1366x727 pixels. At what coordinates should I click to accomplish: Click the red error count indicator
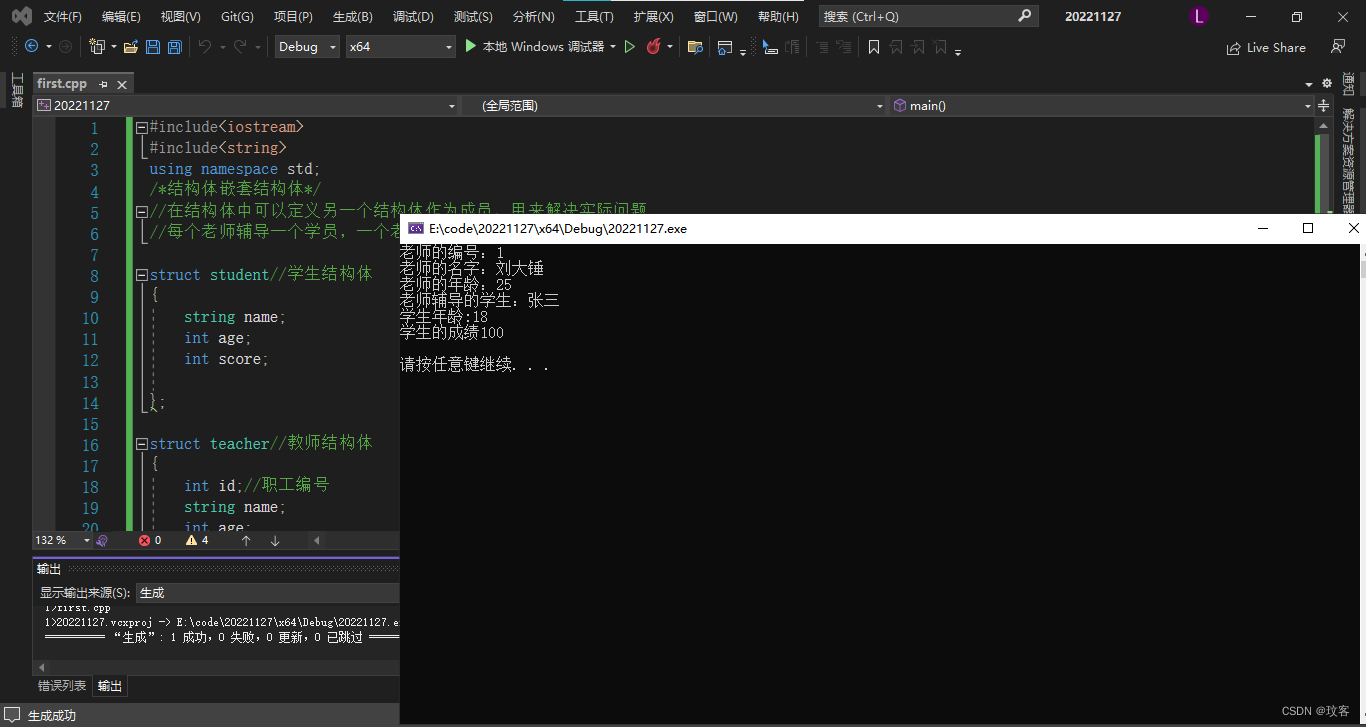pos(150,540)
